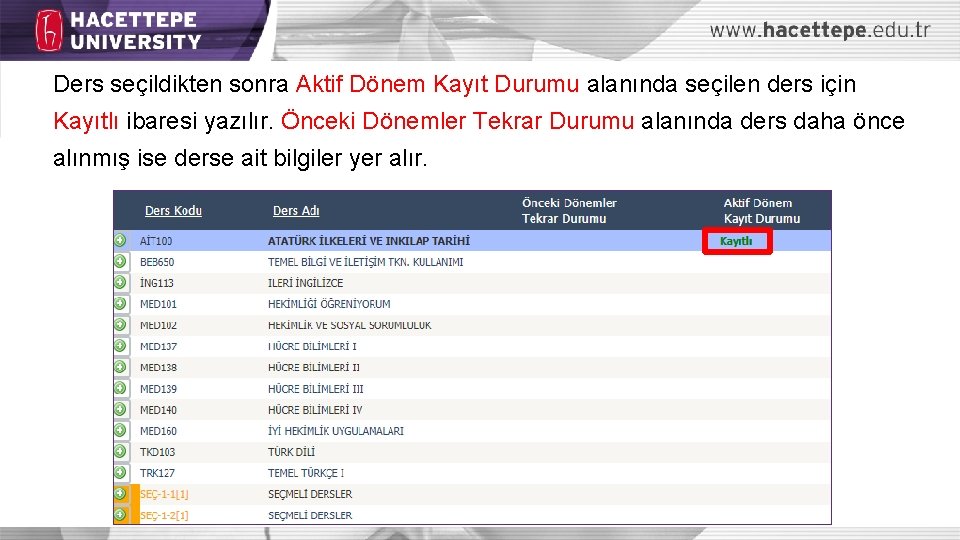
Task: Click the MED101 course code
Action: 158,304
